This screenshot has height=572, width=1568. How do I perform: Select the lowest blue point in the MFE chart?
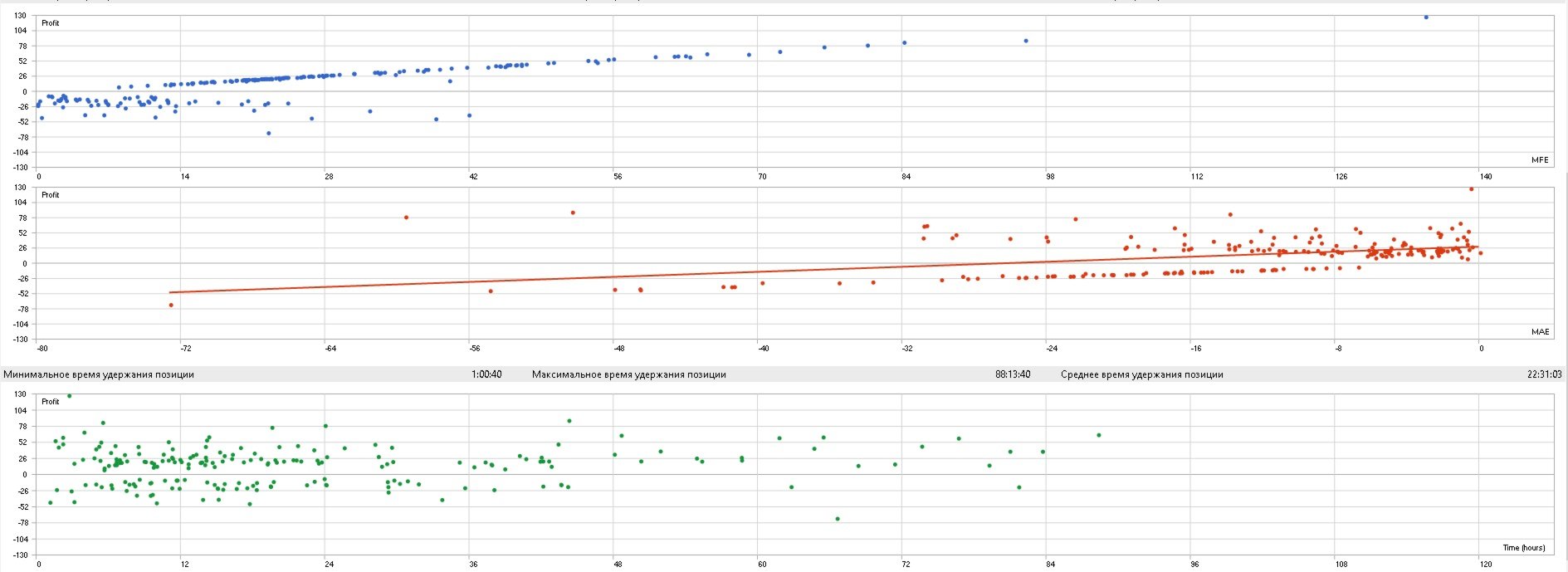tap(268, 133)
